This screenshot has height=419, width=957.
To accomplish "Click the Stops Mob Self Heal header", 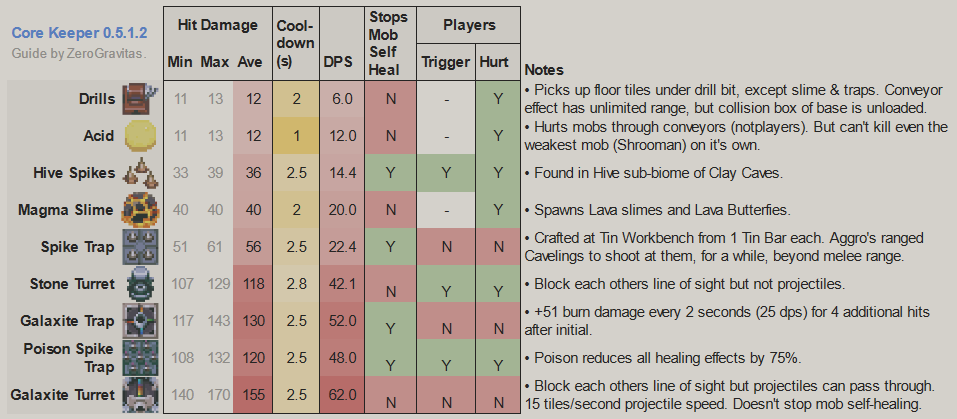I will [389, 42].
